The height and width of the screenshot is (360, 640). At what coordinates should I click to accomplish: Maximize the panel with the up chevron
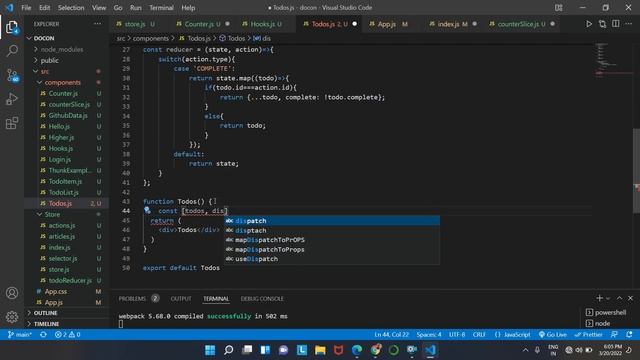click(x=619, y=298)
